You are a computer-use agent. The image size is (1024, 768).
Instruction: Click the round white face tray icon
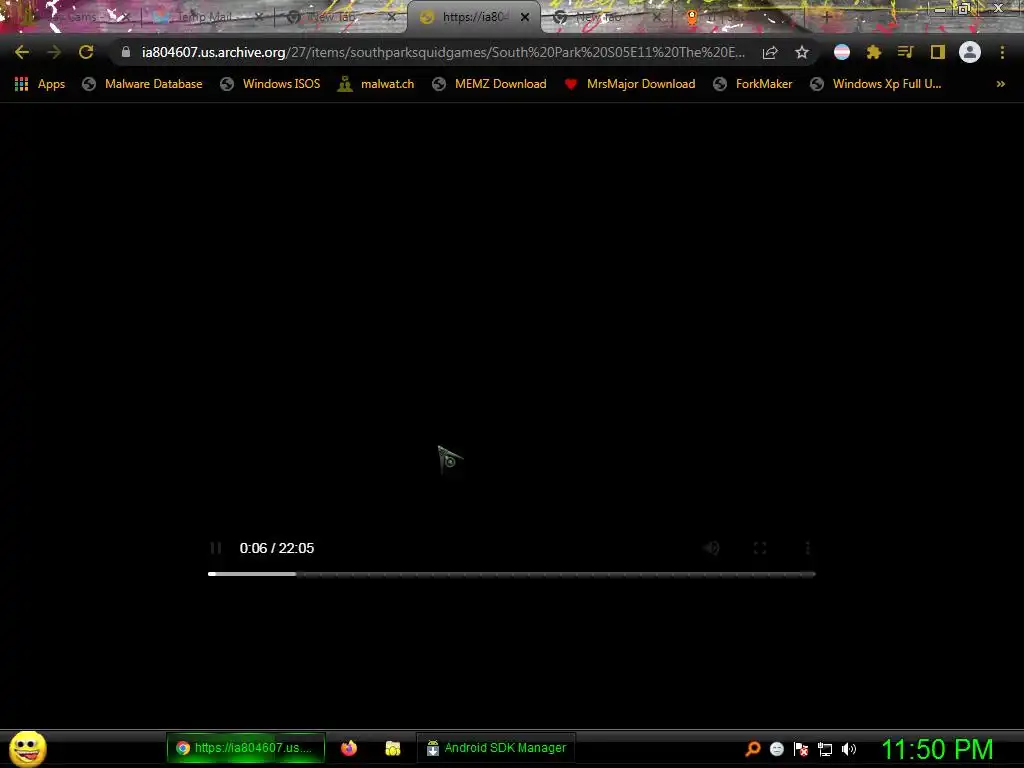pos(776,749)
